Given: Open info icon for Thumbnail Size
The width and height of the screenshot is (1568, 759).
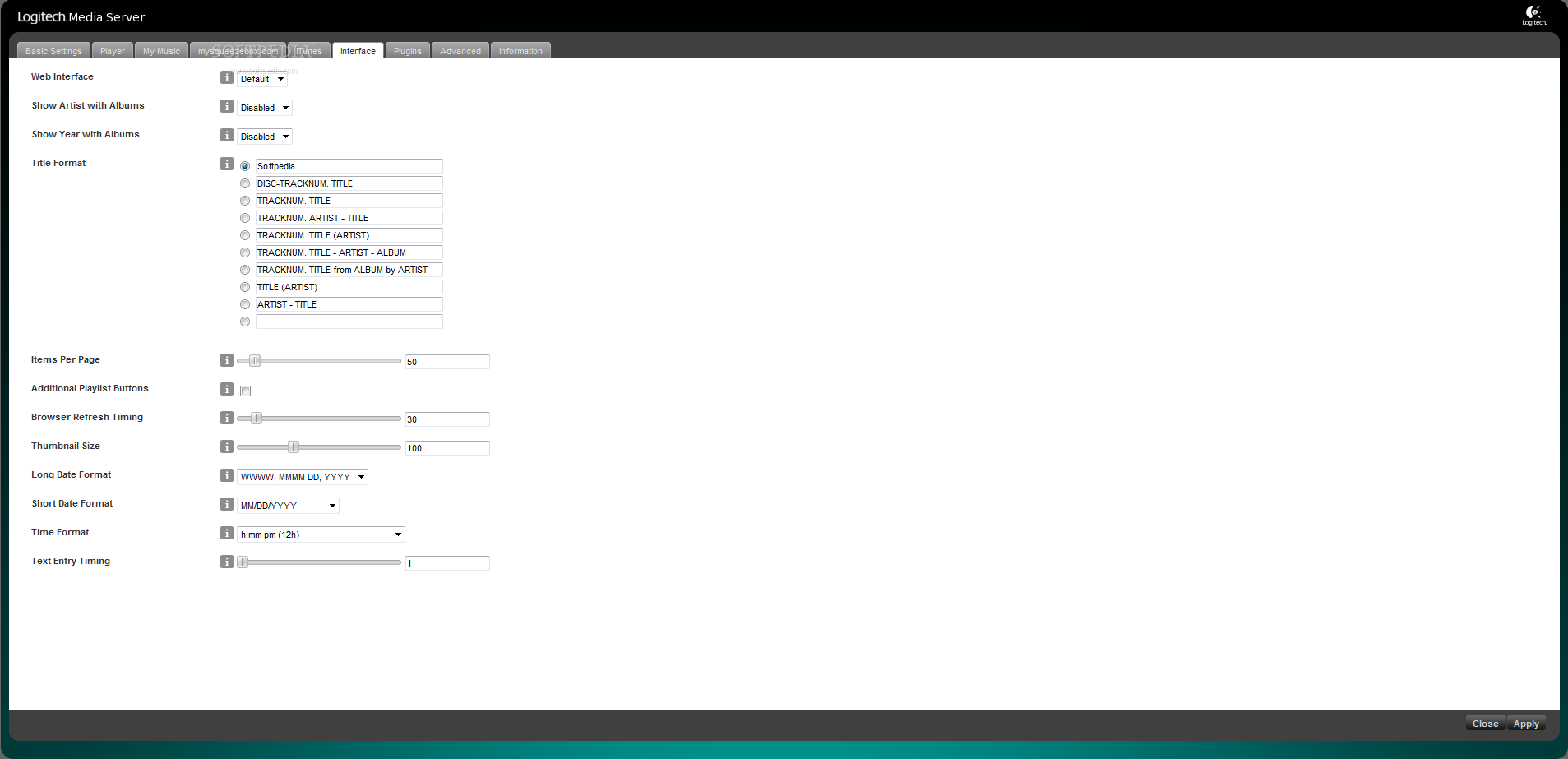Looking at the screenshot, I should pos(227,447).
